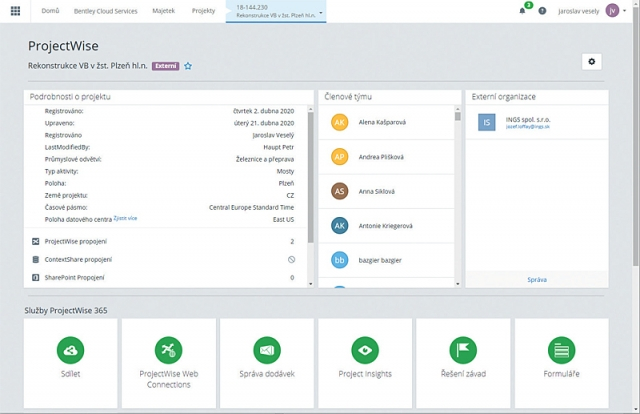Open Majetek menu item
640x414 pixels.
164,11
